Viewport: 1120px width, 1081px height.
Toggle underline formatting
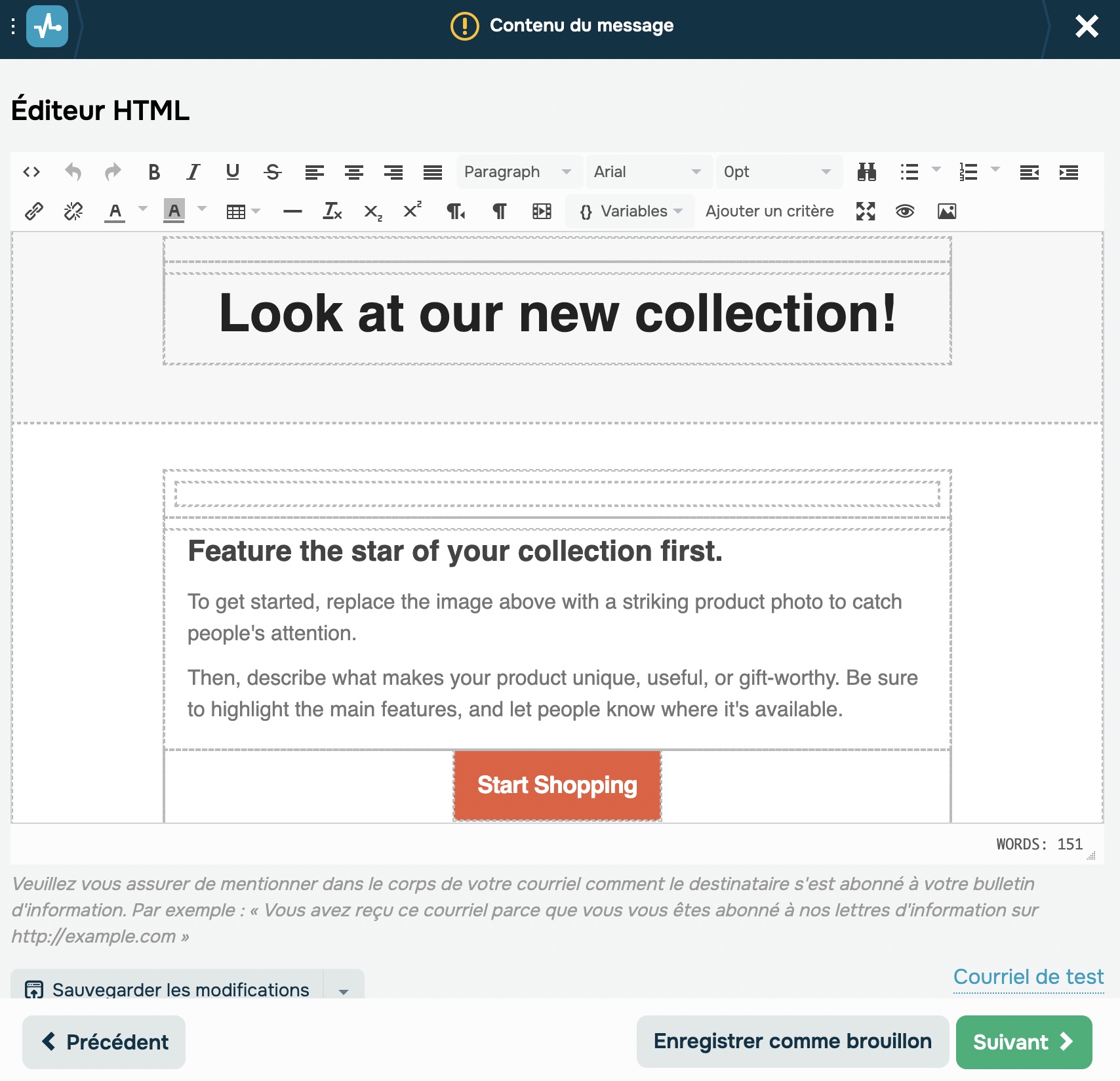point(232,172)
